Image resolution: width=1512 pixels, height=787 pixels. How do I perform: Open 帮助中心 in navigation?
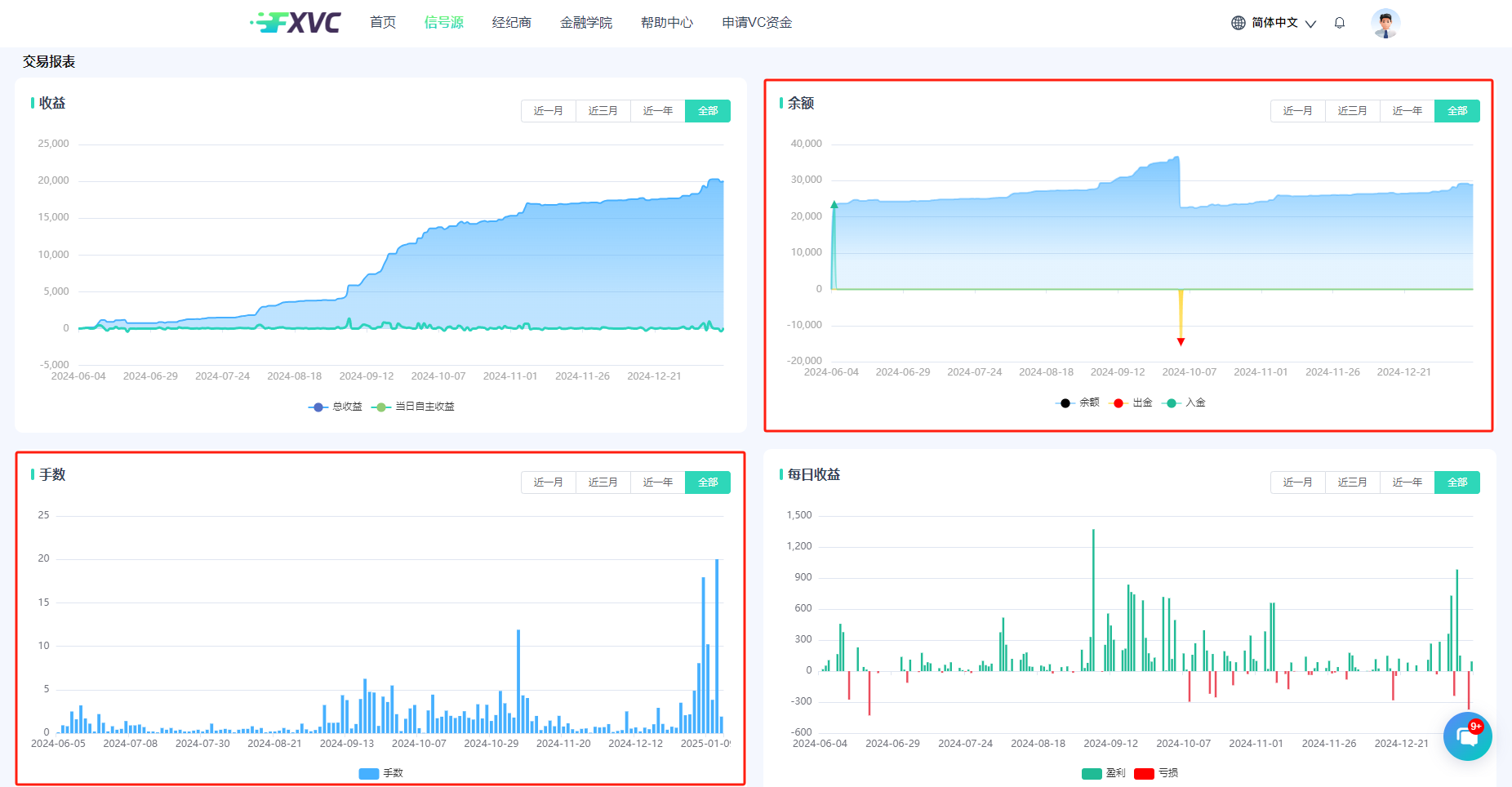tap(667, 23)
